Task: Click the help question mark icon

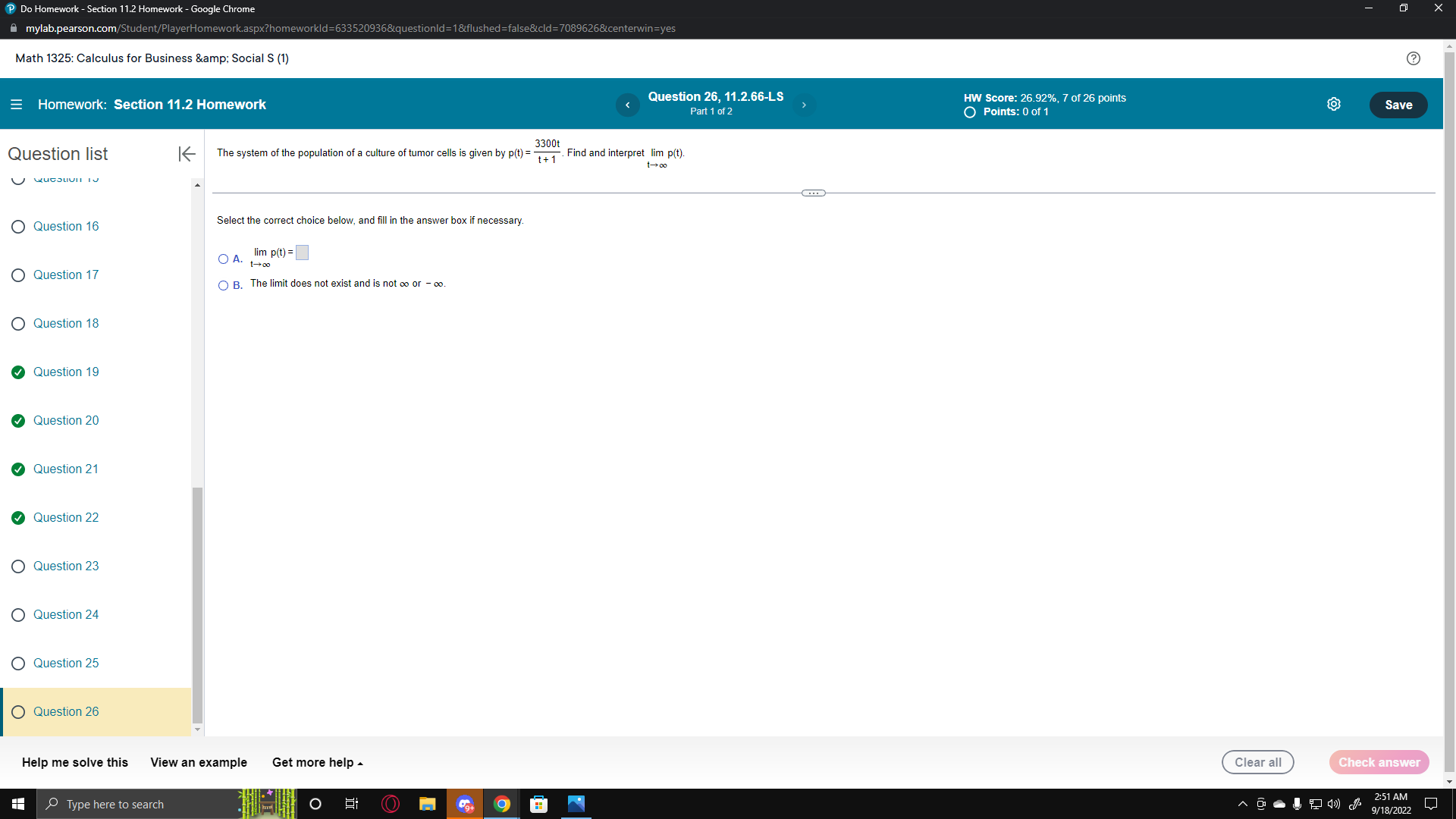Action: pos(1413,58)
